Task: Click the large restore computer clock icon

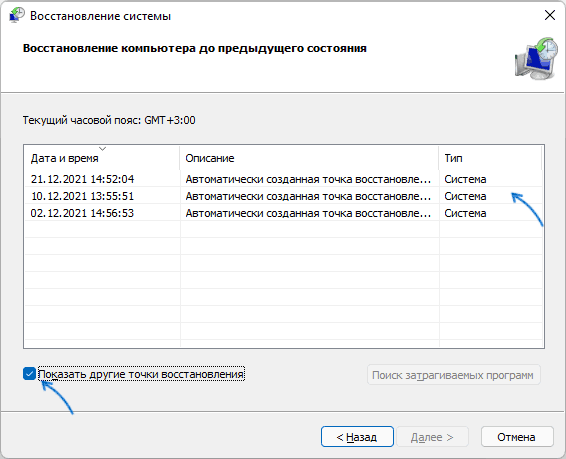Action: click(x=536, y=58)
